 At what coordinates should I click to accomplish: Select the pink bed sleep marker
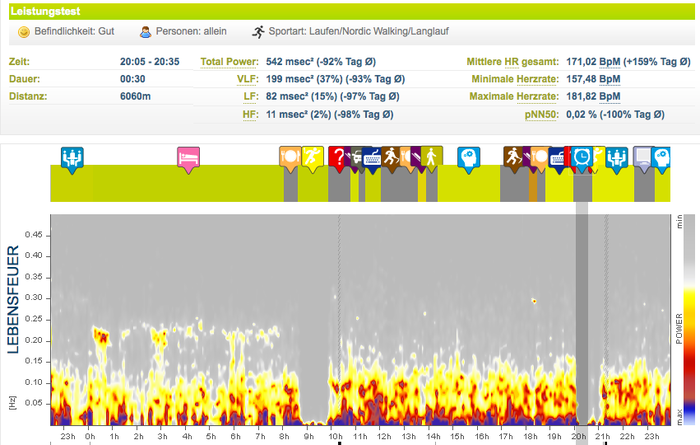[x=188, y=156]
